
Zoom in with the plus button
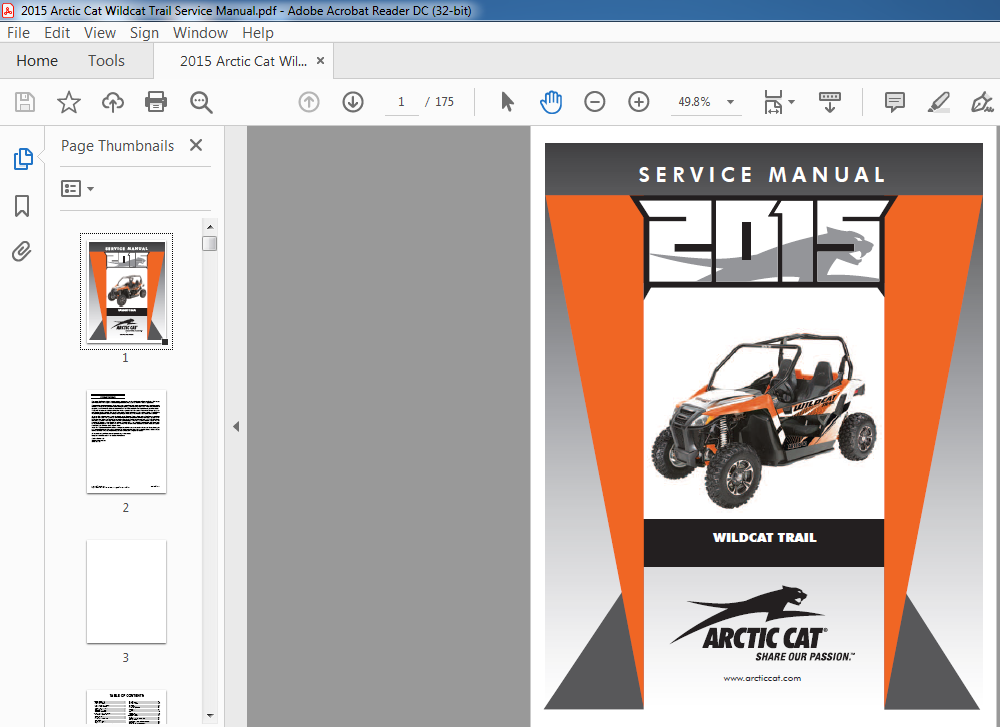[638, 102]
